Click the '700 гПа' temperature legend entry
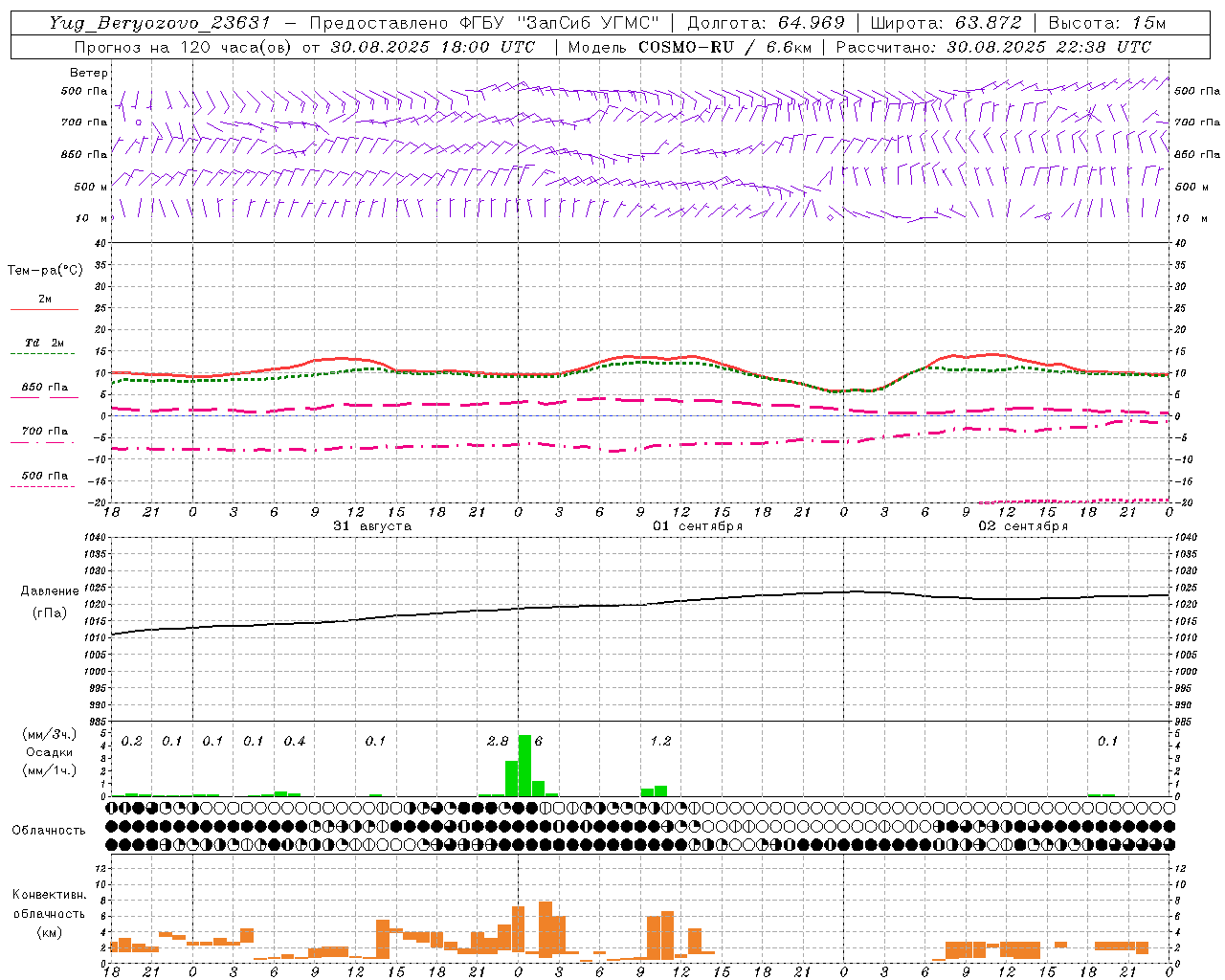This screenshot has height=980, width=1225. point(44,432)
